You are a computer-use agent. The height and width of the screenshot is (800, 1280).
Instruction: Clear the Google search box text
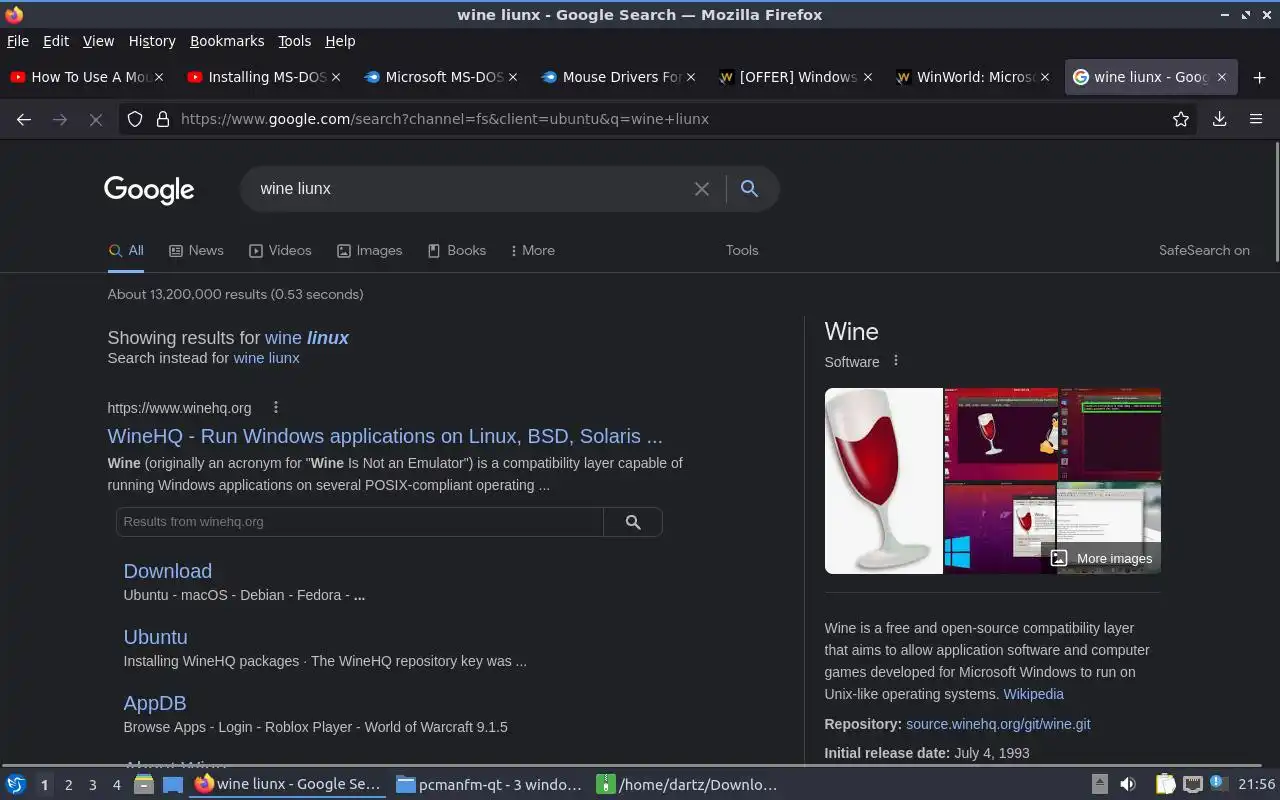coord(702,189)
